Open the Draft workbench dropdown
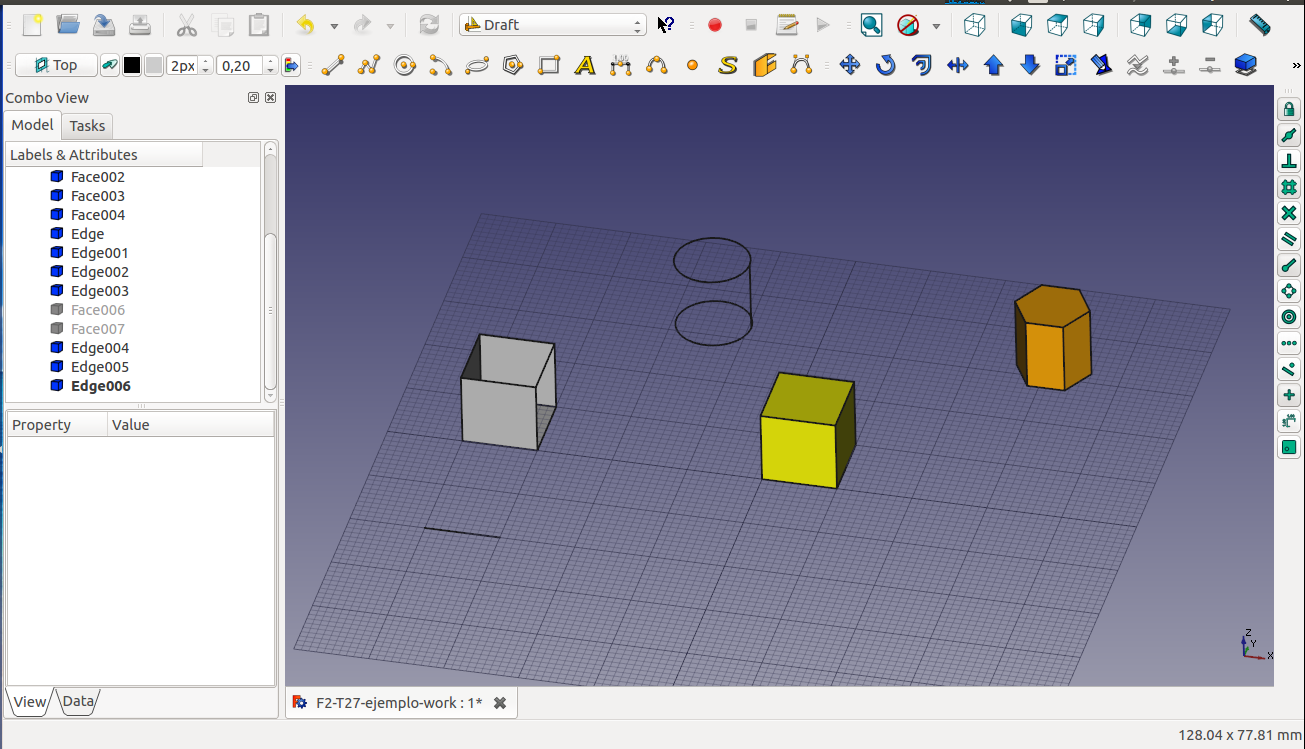The height and width of the screenshot is (749, 1305). pyautogui.click(x=553, y=25)
